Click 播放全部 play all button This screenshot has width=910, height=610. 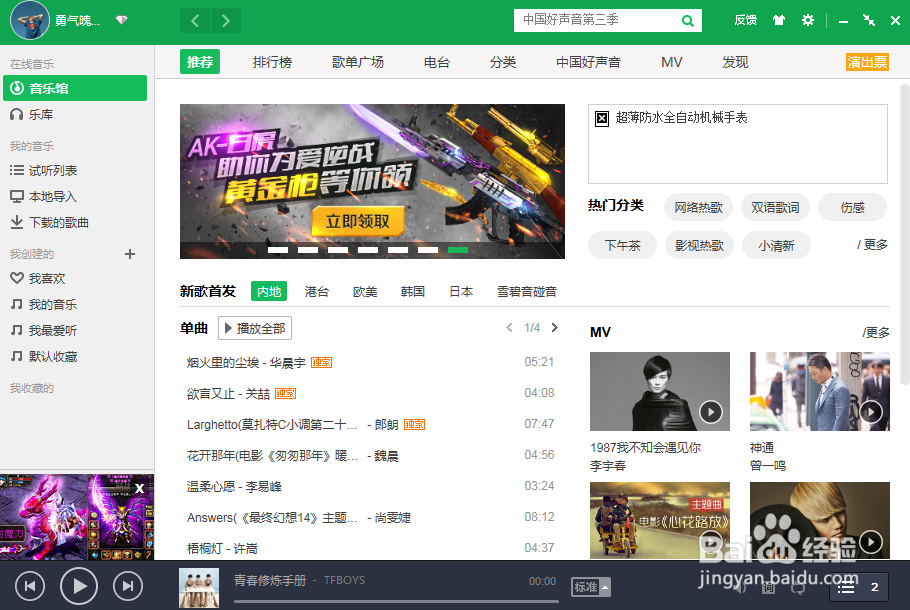pyautogui.click(x=255, y=328)
